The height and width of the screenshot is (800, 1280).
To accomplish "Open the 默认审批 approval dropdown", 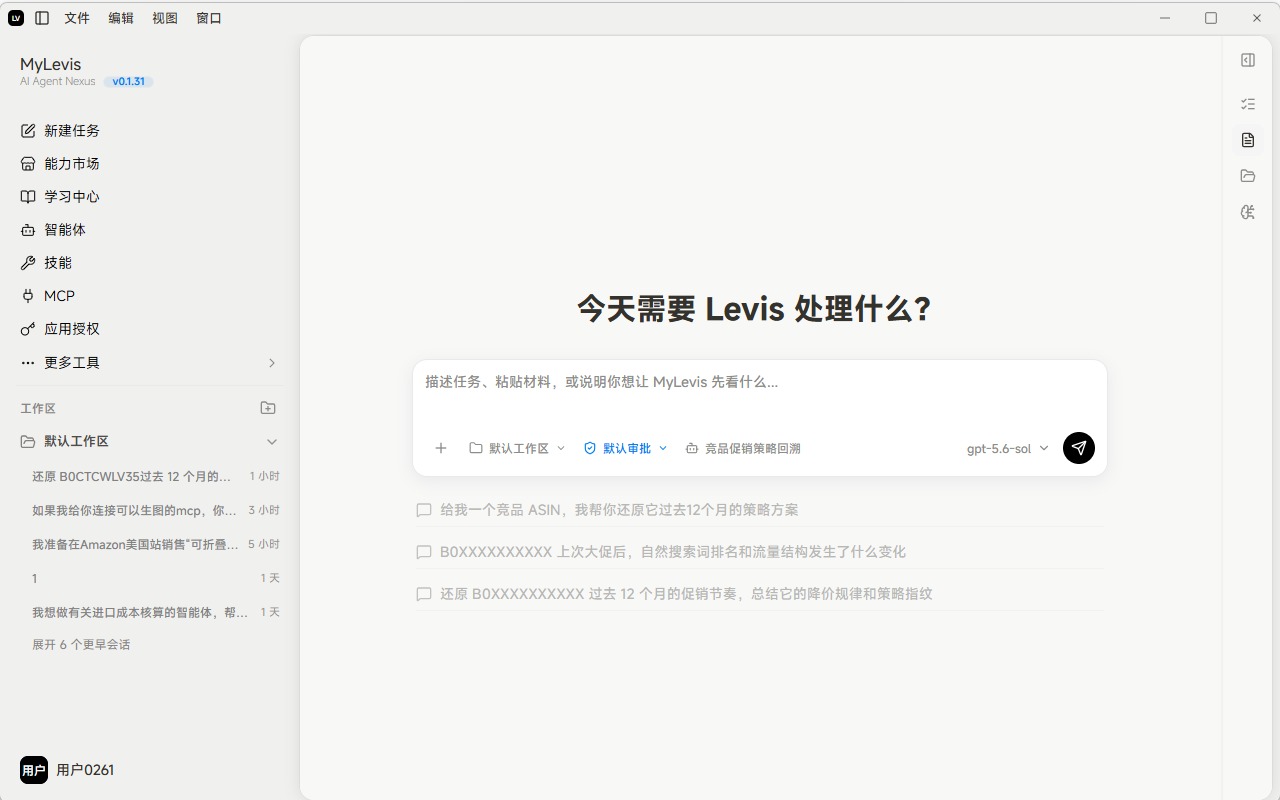I will (625, 448).
